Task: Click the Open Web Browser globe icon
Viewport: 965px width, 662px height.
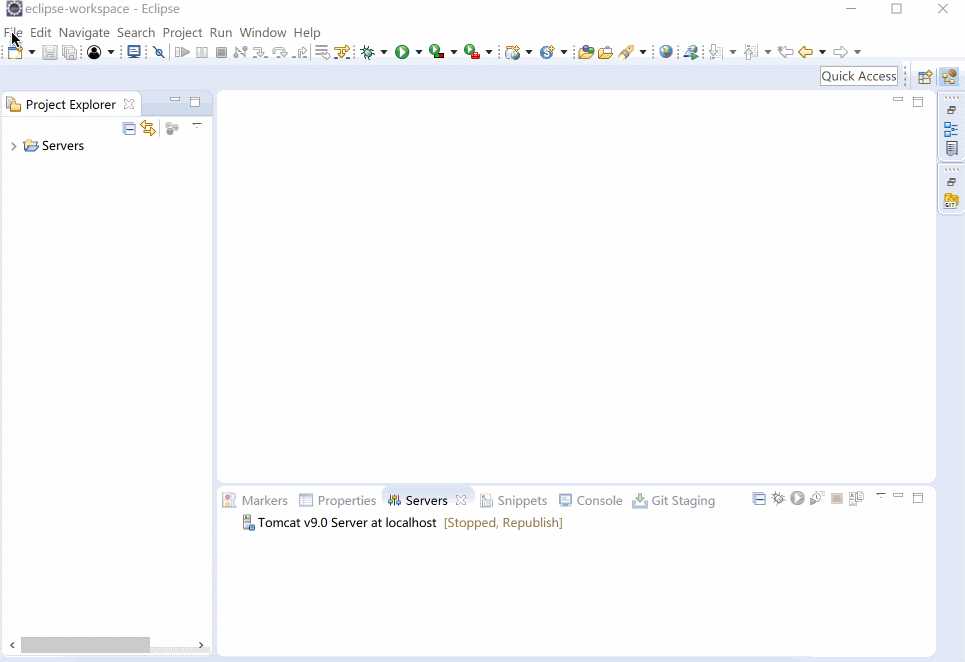Action: (666, 52)
